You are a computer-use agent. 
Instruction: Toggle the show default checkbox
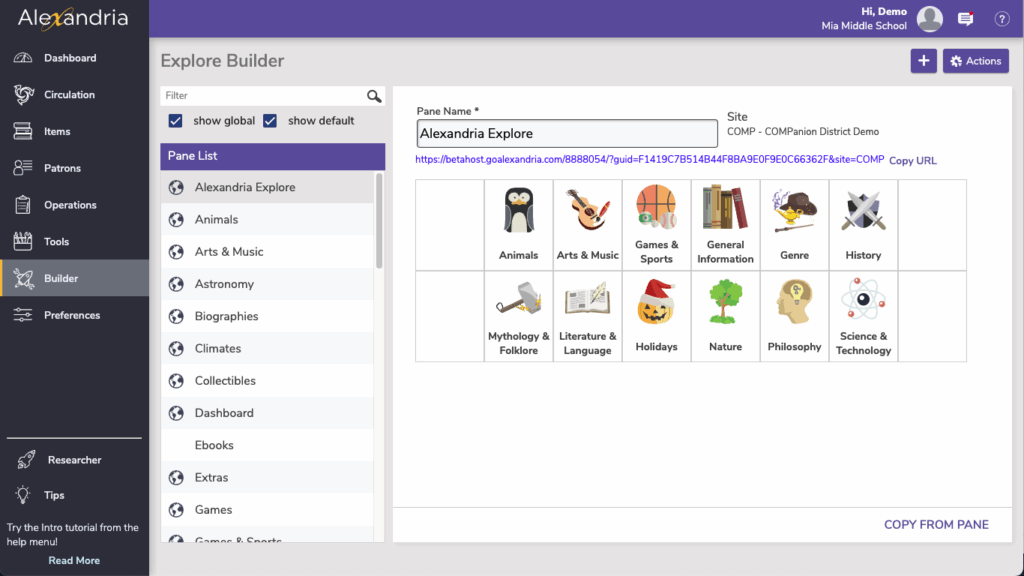(x=270, y=121)
